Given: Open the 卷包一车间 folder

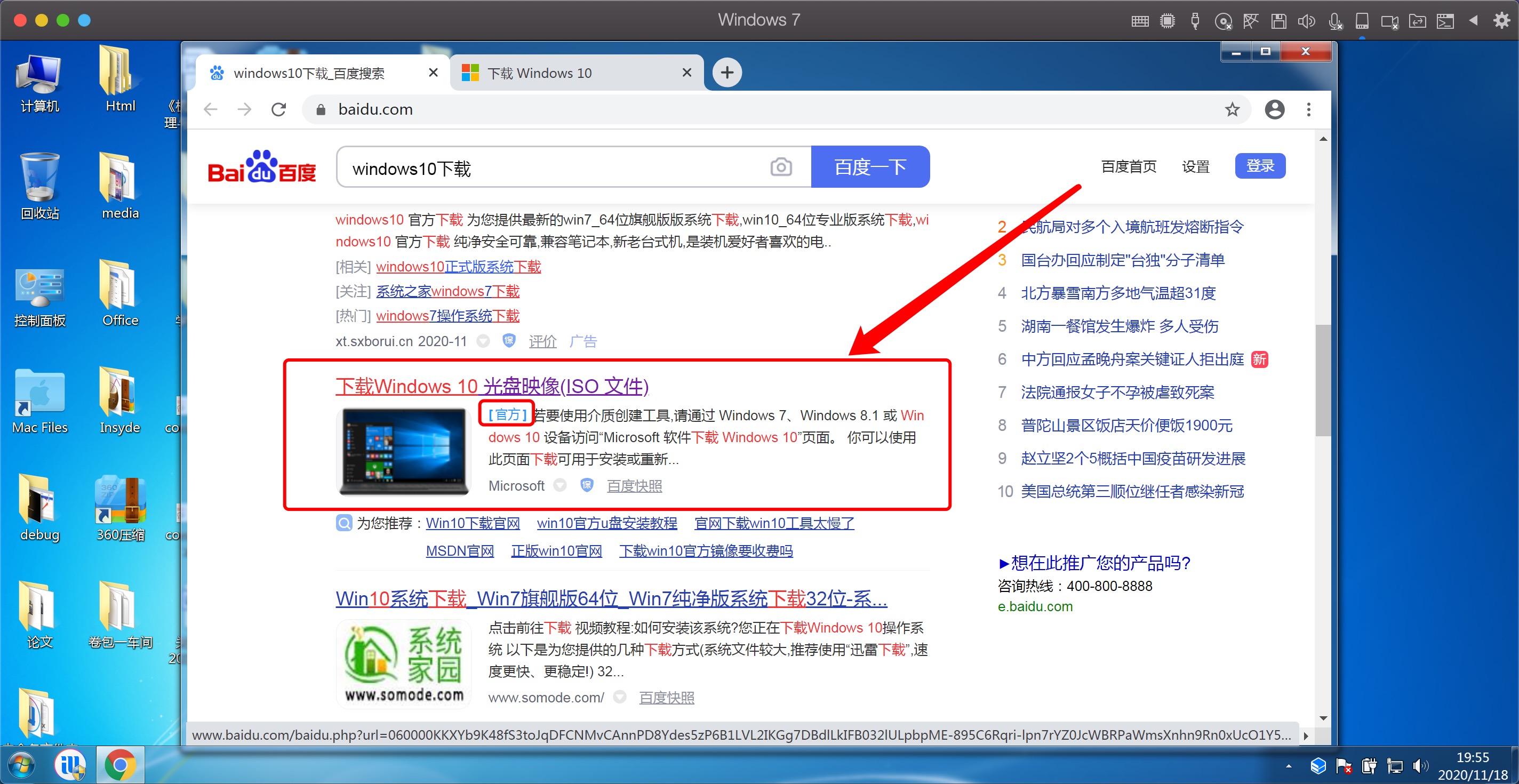Looking at the screenshot, I should click(119, 616).
